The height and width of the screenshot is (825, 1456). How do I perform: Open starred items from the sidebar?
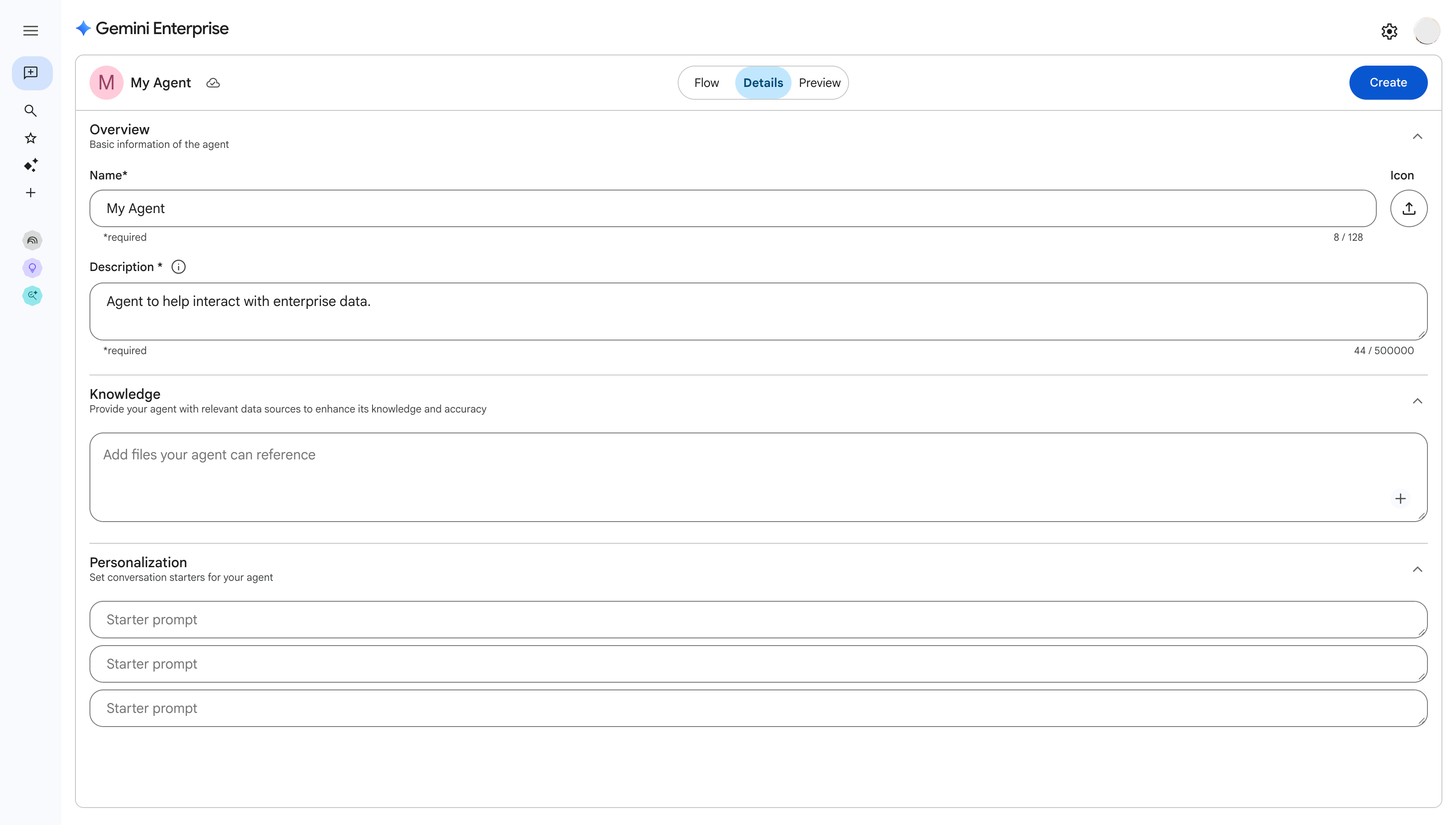[31, 138]
